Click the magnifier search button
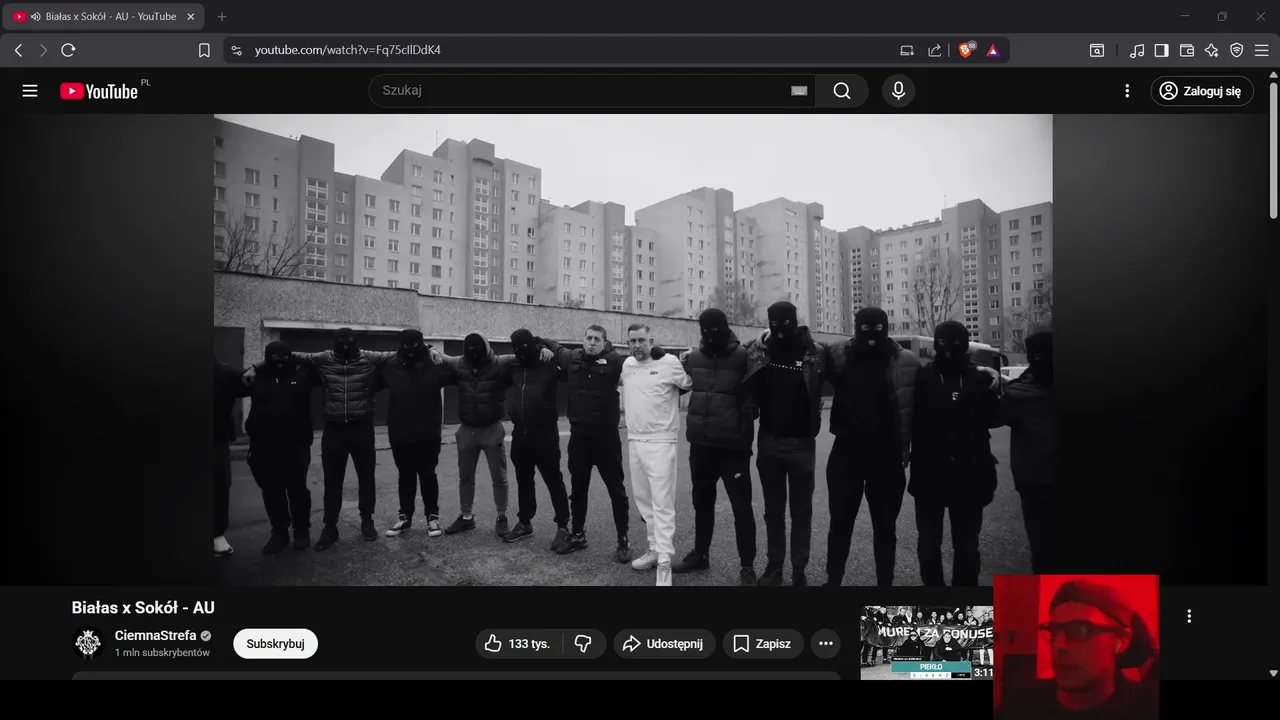The width and height of the screenshot is (1280, 720). click(842, 91)
